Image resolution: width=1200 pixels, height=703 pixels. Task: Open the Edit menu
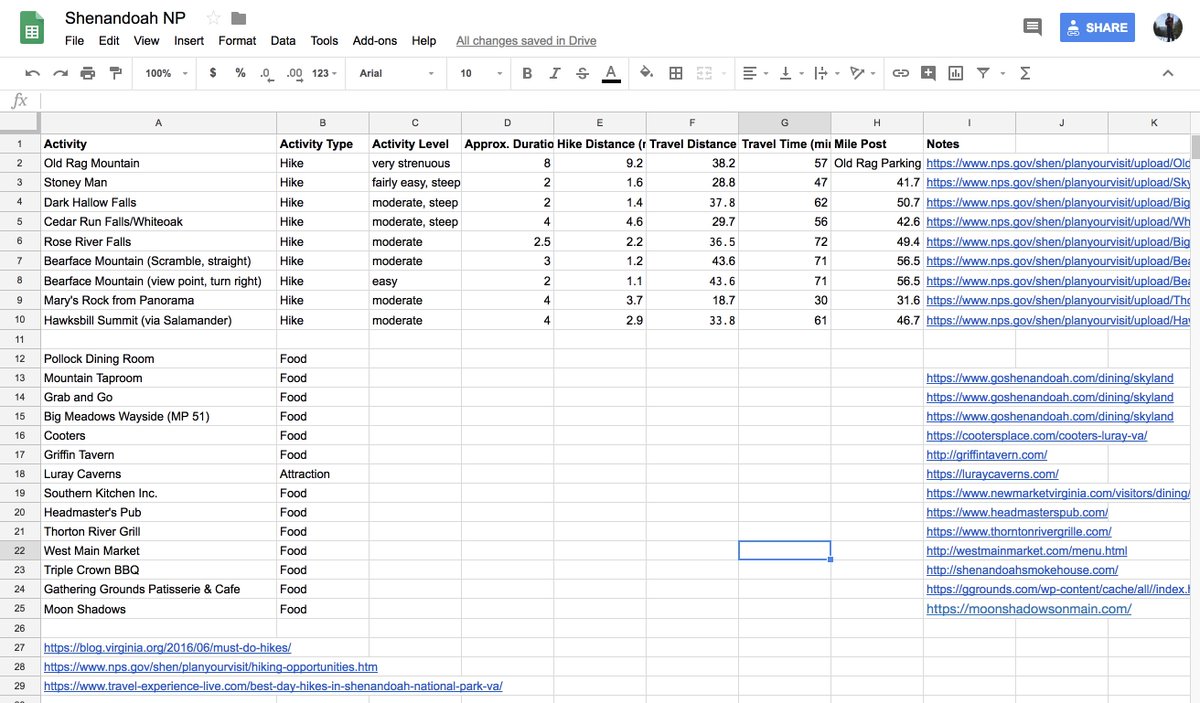click(109, 41)
